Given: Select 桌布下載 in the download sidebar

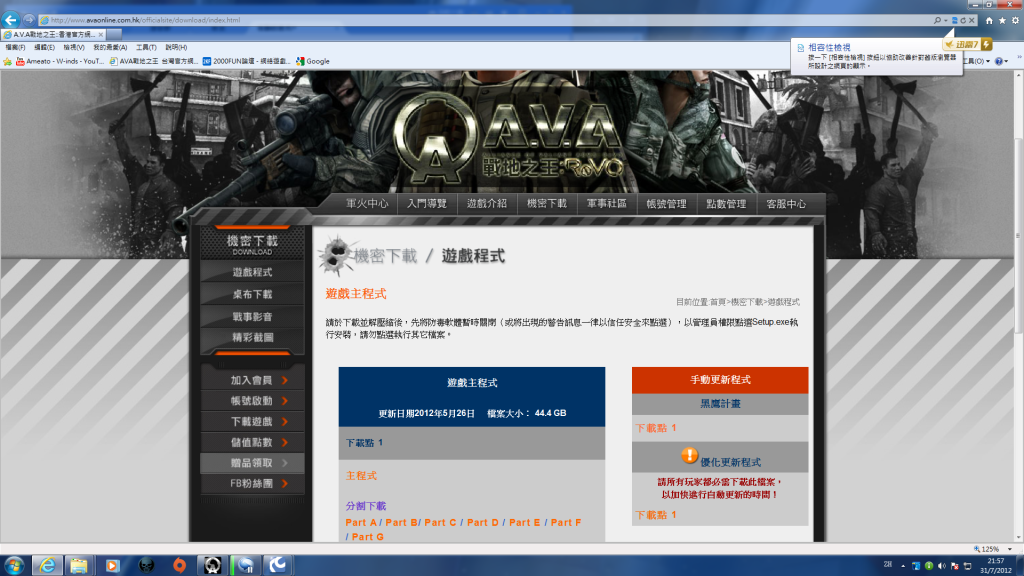Looking at the screenshot, I should click(x=252, y=295).
